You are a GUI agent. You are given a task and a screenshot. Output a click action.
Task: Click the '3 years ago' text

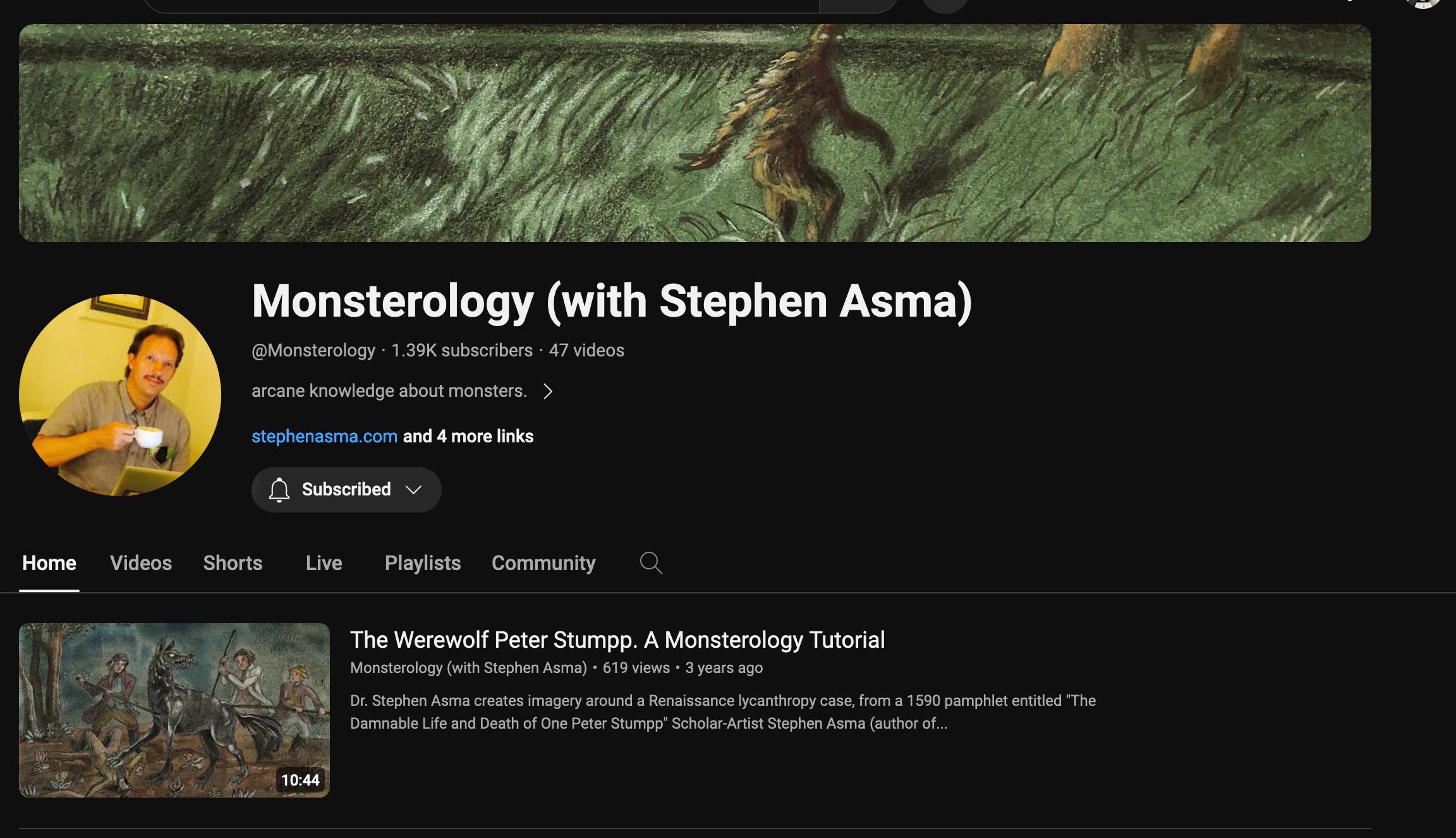(x=724, y=668)
